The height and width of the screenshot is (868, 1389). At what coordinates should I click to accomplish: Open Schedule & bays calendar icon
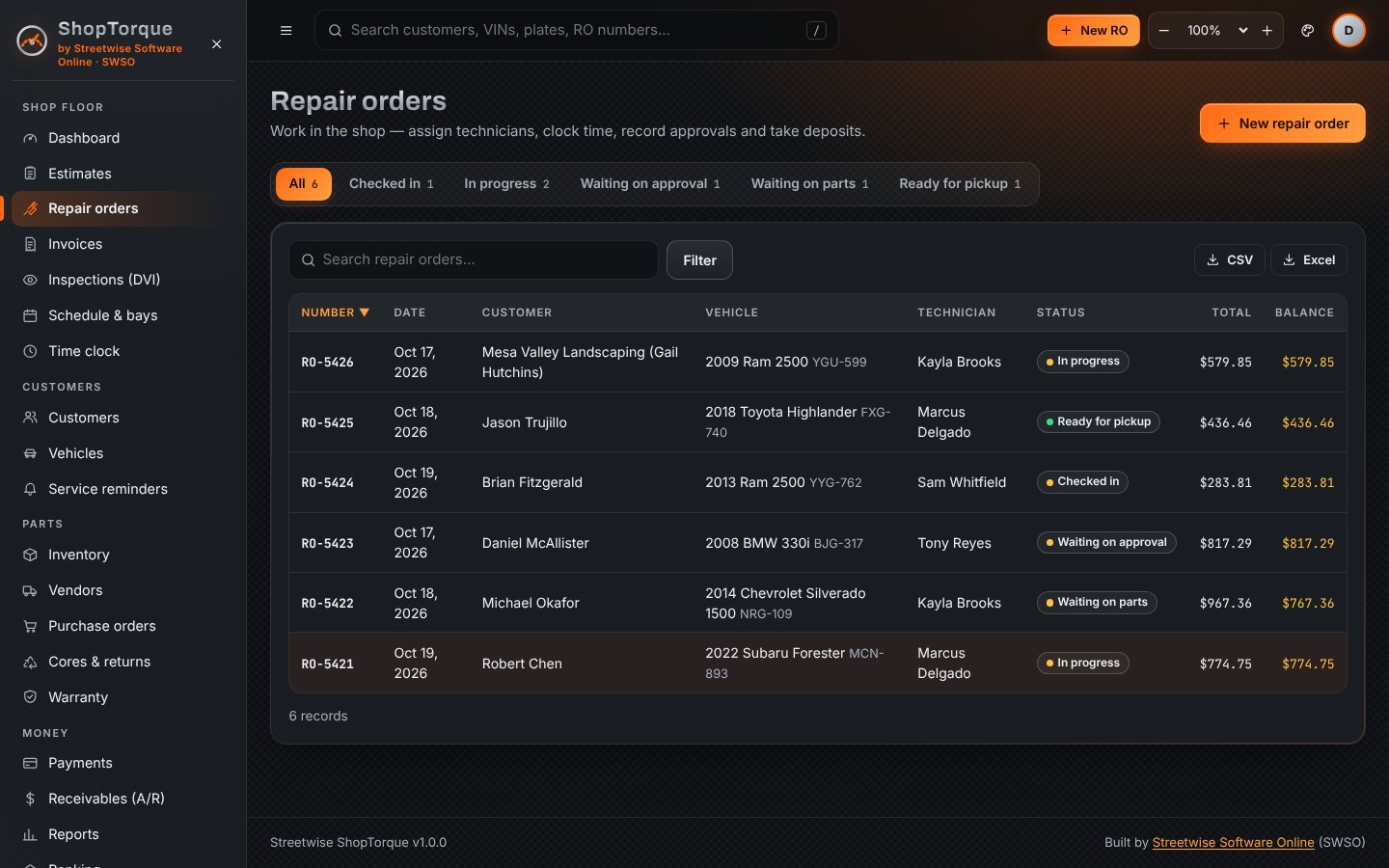[30, 315]
